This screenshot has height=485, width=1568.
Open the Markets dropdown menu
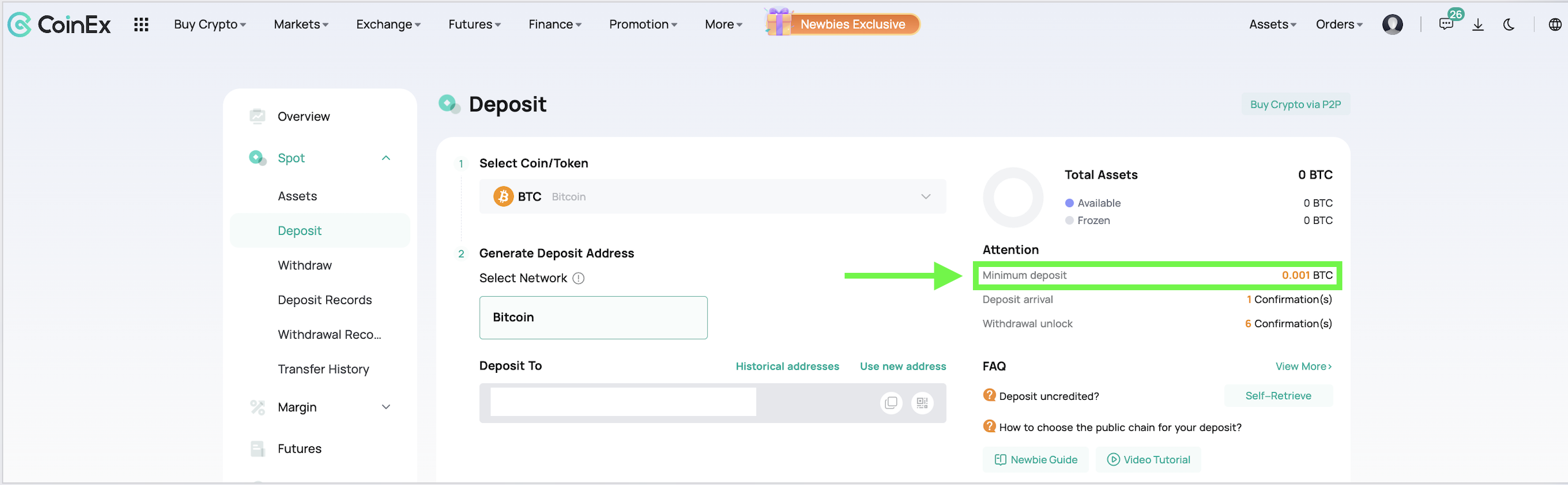click(x=301, y=25)
